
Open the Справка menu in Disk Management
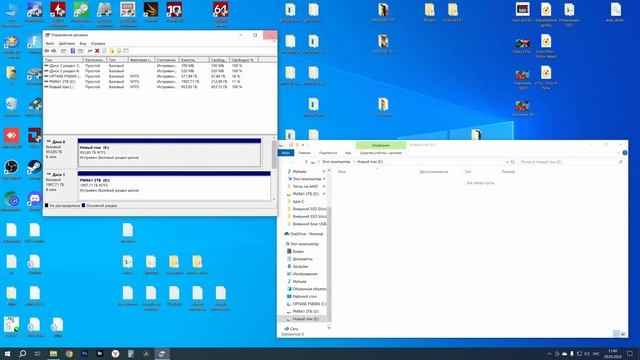point(98,43)
